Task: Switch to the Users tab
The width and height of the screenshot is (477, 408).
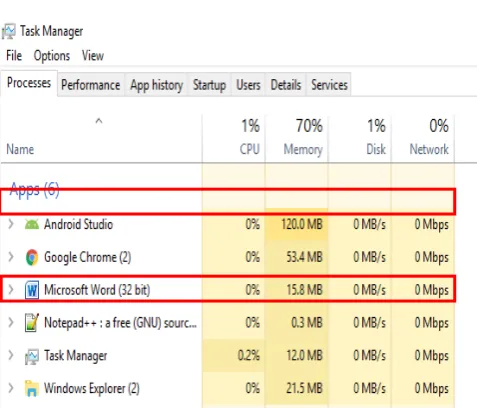Action: [x=248, y=85]
